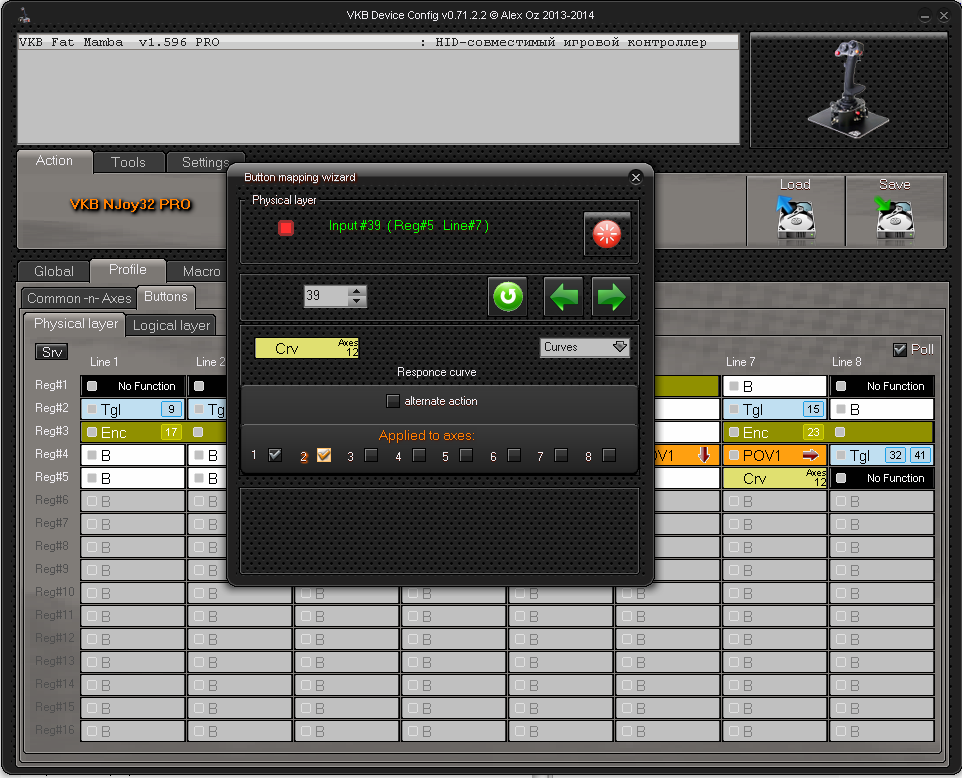Switch to the Action tab
This screenshot has height=778, width=962.
54,161
